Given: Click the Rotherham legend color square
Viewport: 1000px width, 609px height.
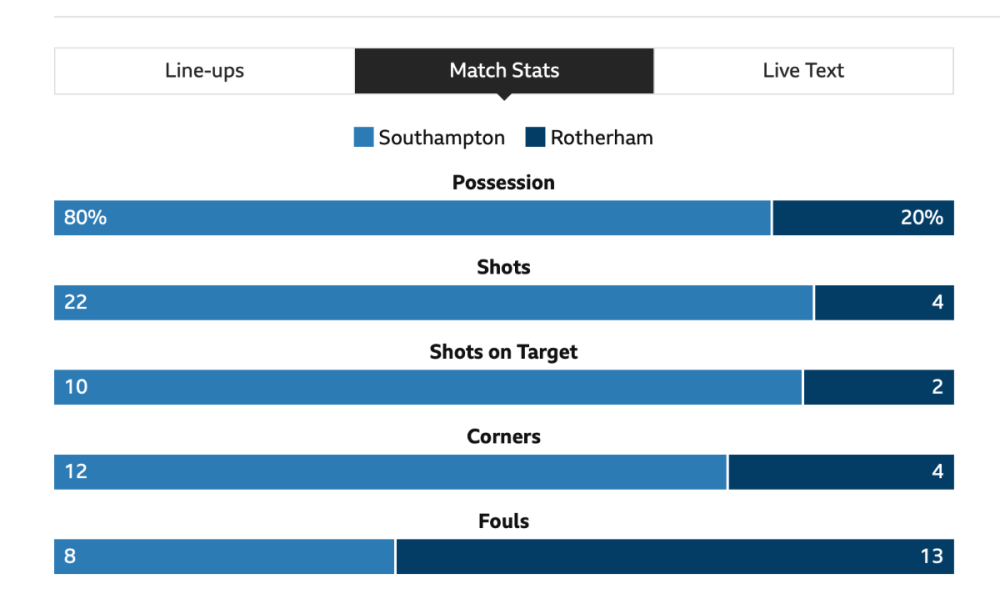Looking at the screenshot, I should pyautogui.click(x=533, y=137).
